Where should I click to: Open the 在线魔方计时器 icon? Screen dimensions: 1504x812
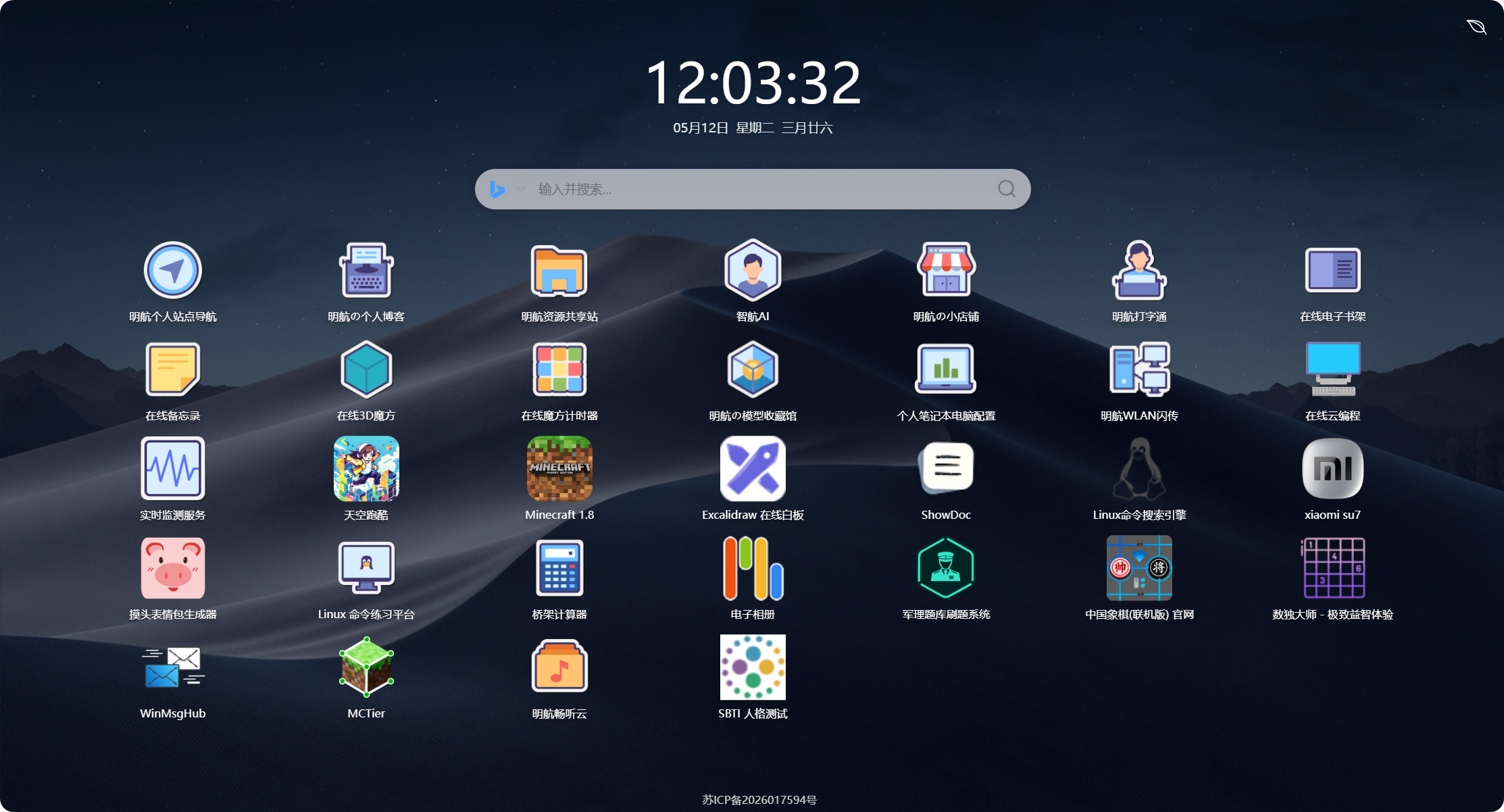coord(559,370)
